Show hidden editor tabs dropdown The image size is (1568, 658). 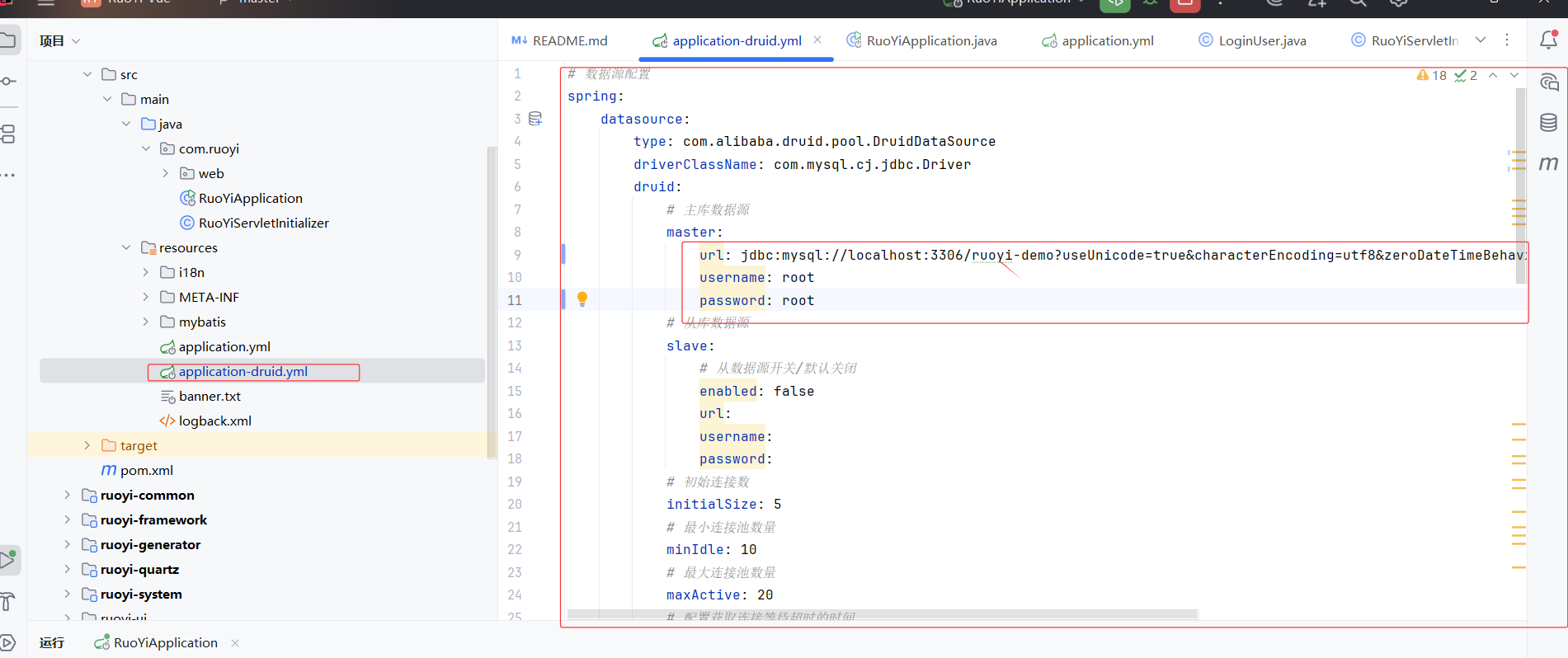point(1481,40)
